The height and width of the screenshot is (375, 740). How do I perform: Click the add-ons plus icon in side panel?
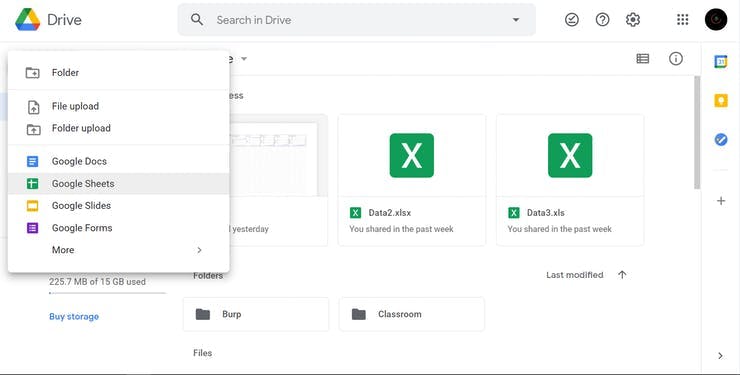[x=721, y=201]
